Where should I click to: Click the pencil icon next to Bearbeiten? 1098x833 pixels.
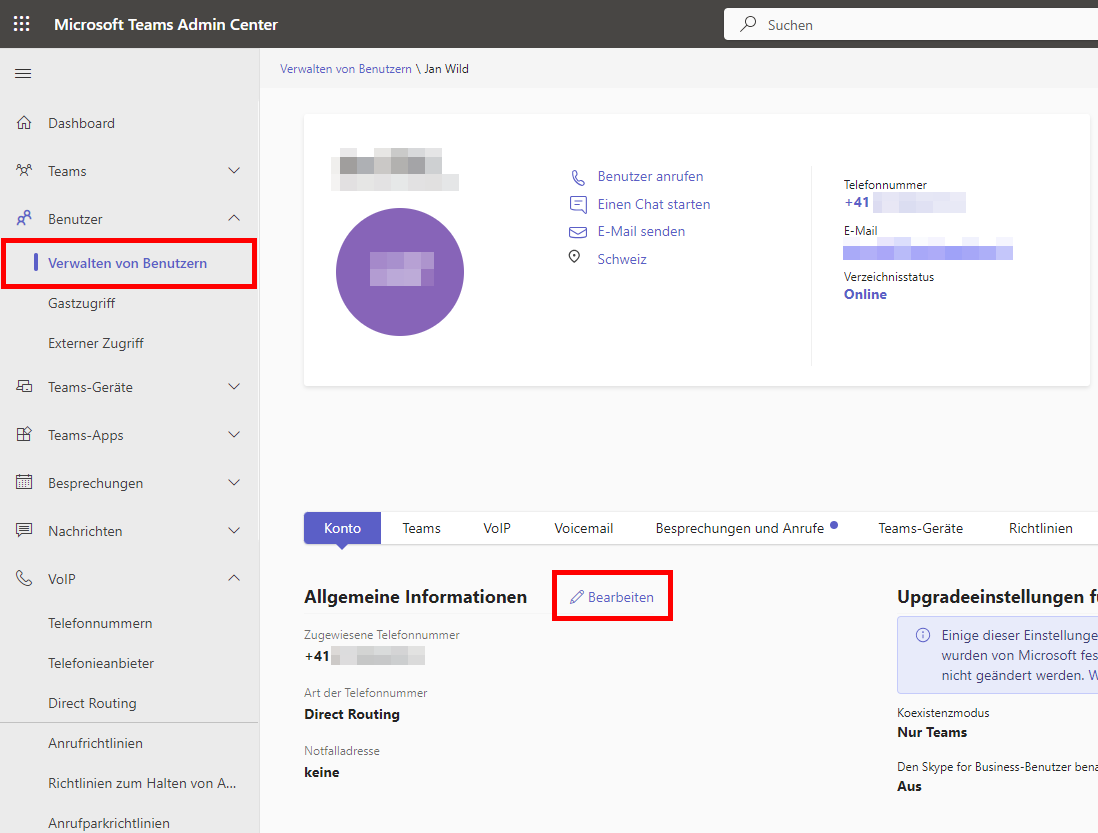point(576,597)
